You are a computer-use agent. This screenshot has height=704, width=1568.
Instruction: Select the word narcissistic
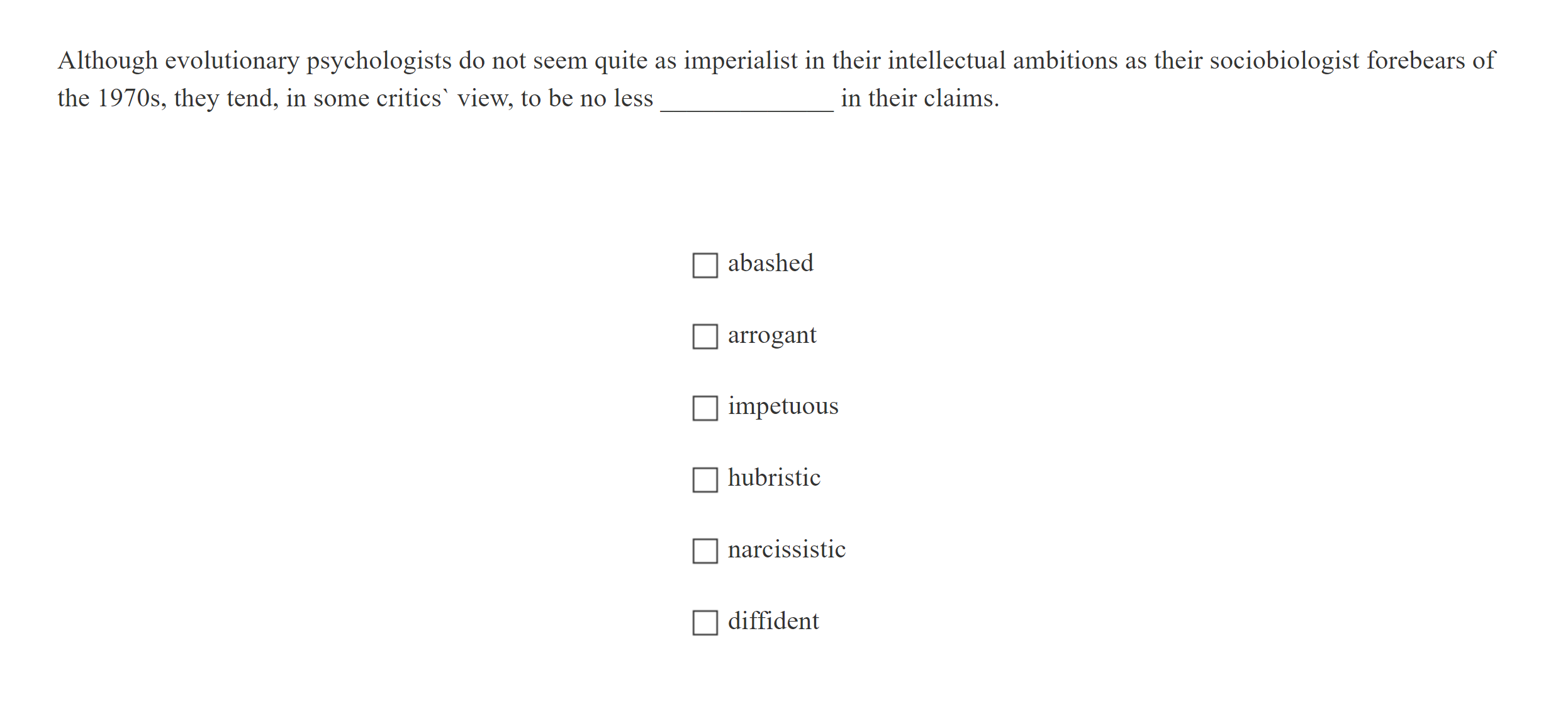(787, 549)
